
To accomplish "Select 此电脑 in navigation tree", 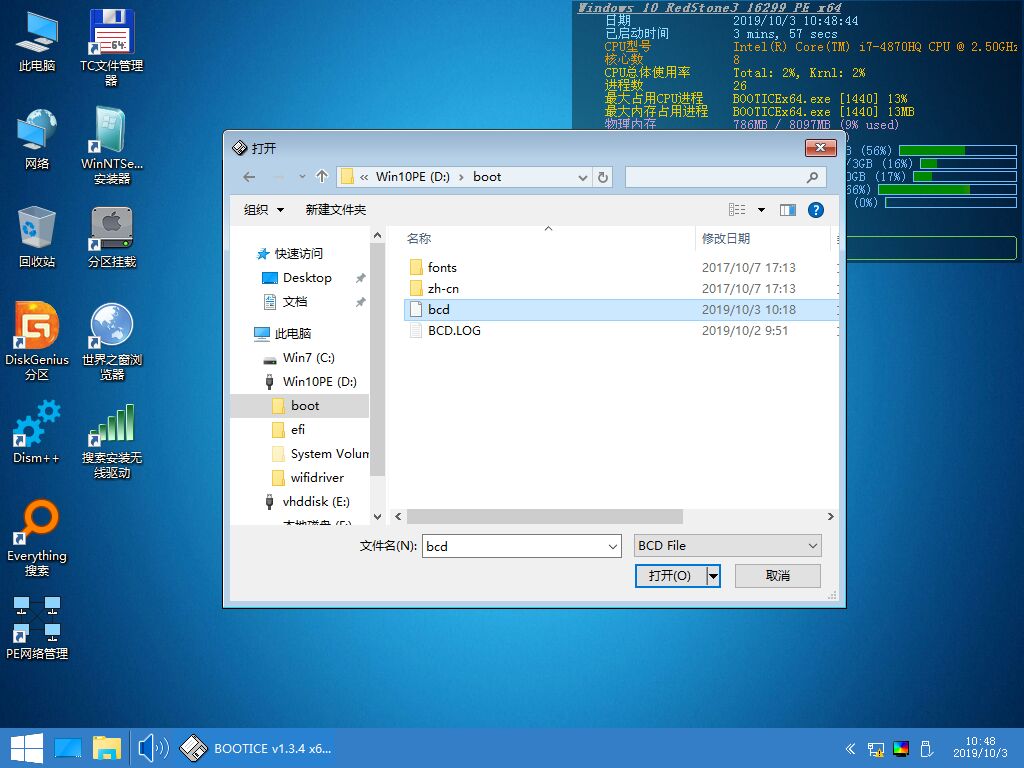I will [x=293, y=334].
